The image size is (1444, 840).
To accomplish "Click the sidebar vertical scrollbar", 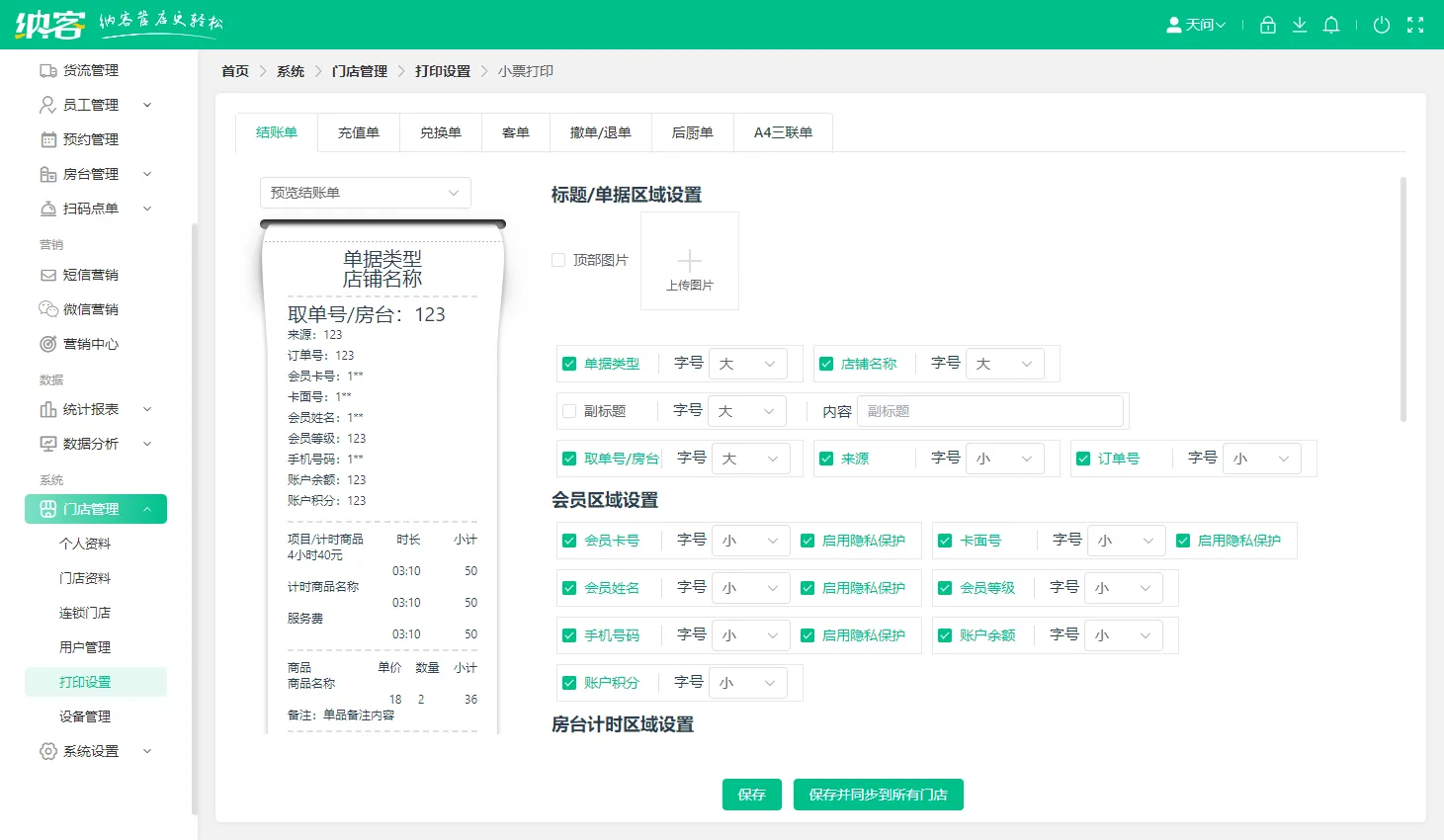I will click(x=195, y=519).
